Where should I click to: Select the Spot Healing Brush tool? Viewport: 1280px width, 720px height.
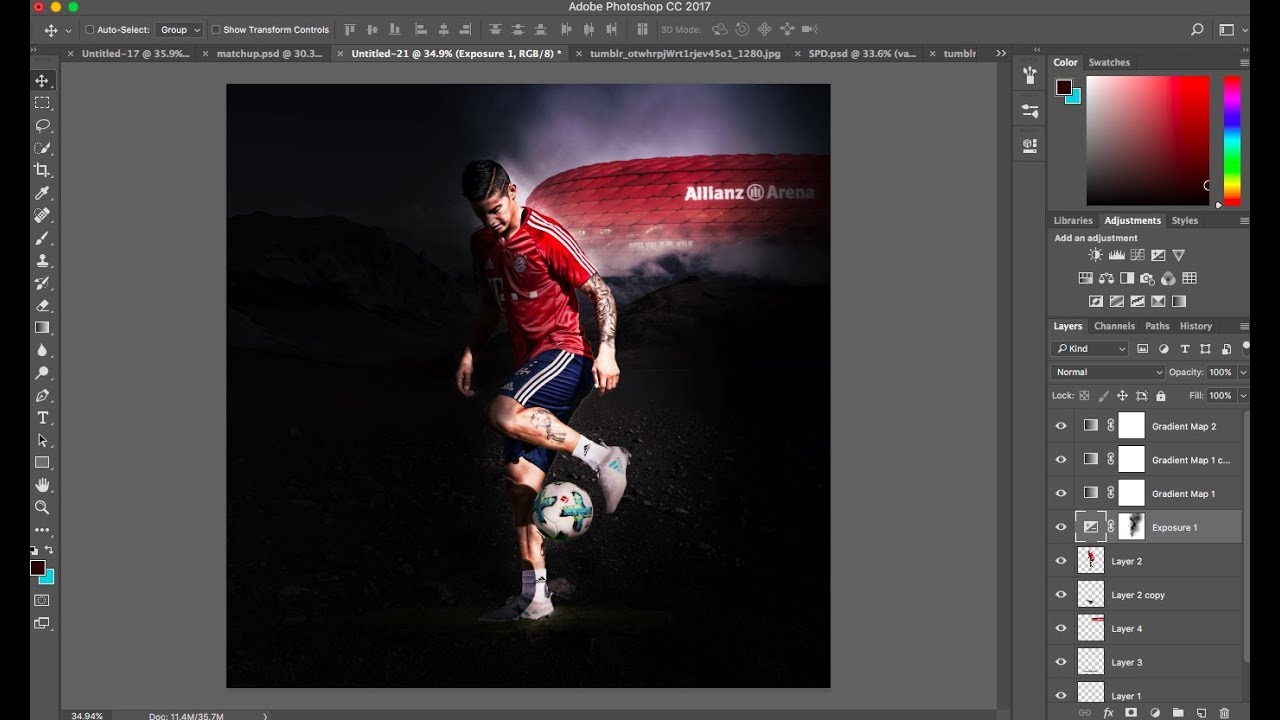pyautogui.click(x=42, y=215)
